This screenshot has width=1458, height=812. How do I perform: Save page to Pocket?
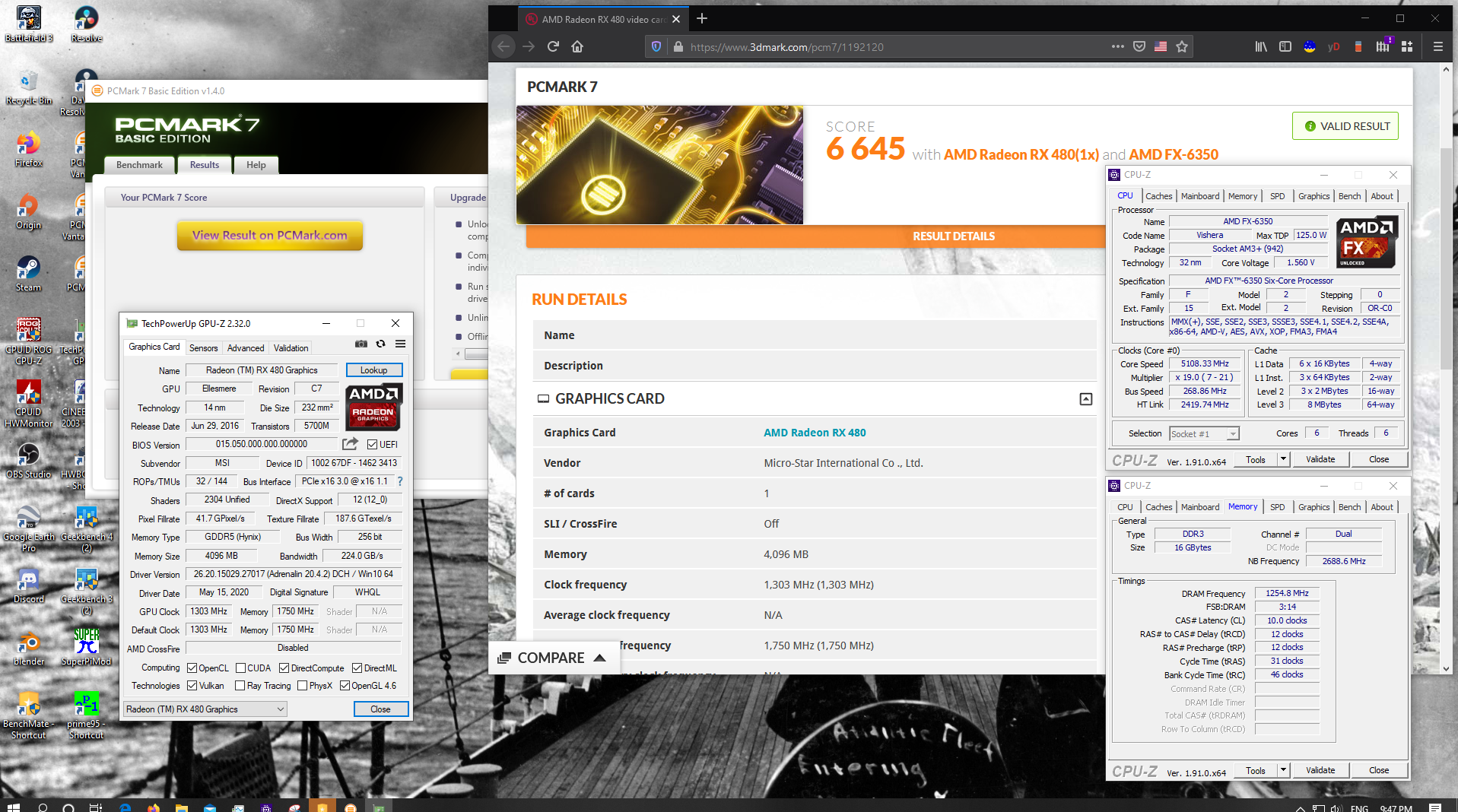tap(1139, 46)
